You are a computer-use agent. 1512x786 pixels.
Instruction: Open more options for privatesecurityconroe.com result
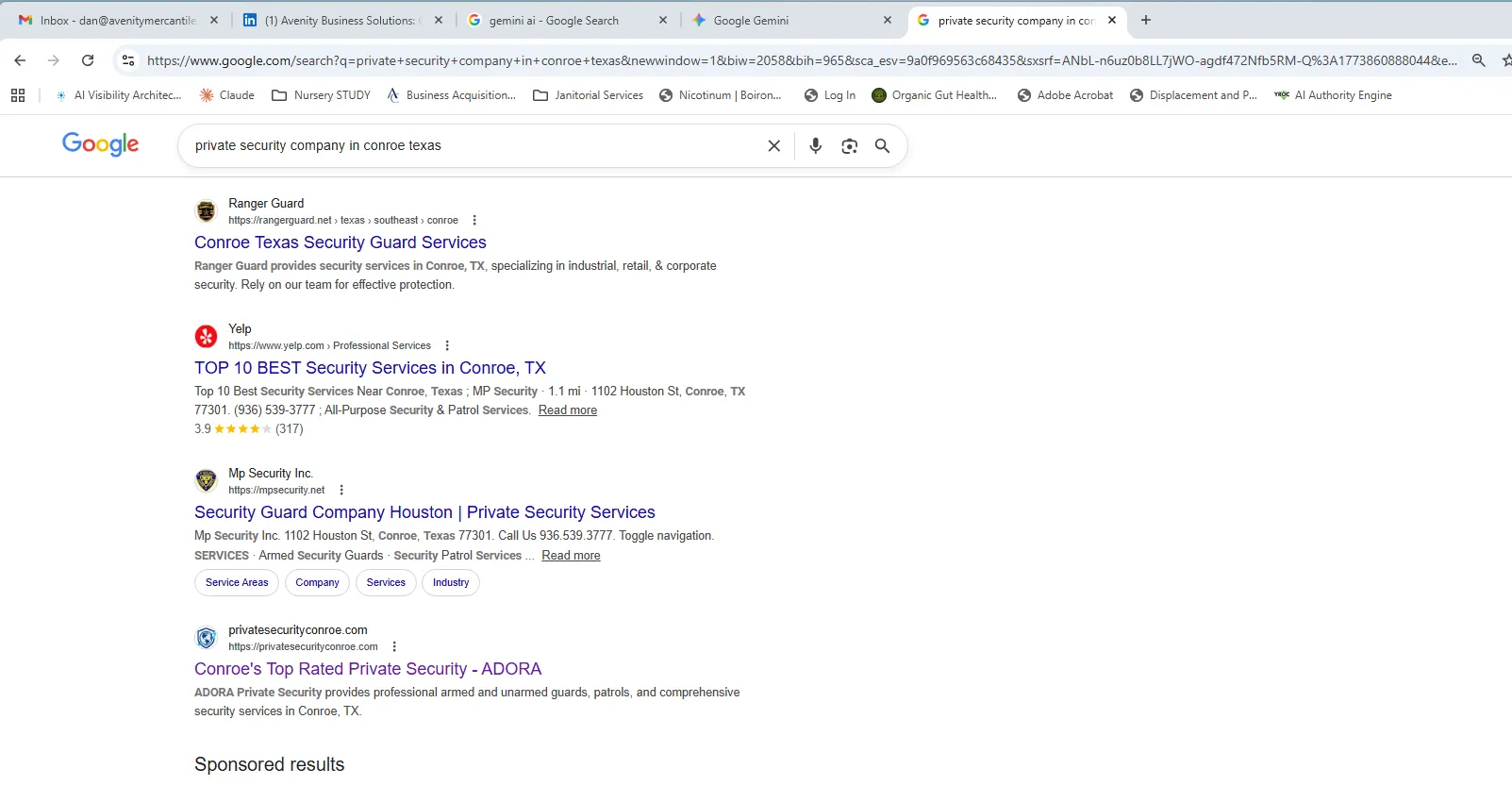pos(394,646)
